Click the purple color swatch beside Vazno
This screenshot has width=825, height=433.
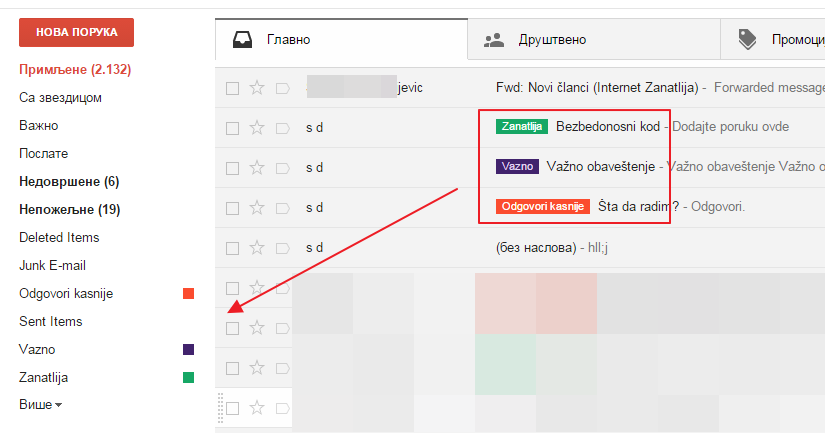click(x=188, y=349)
